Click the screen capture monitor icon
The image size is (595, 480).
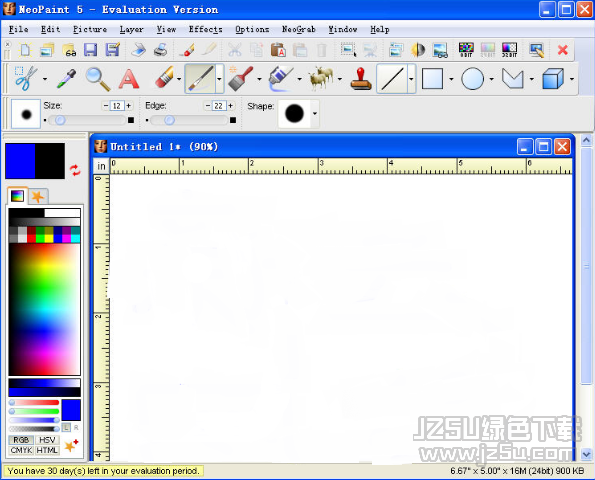[x=537, y=50]
